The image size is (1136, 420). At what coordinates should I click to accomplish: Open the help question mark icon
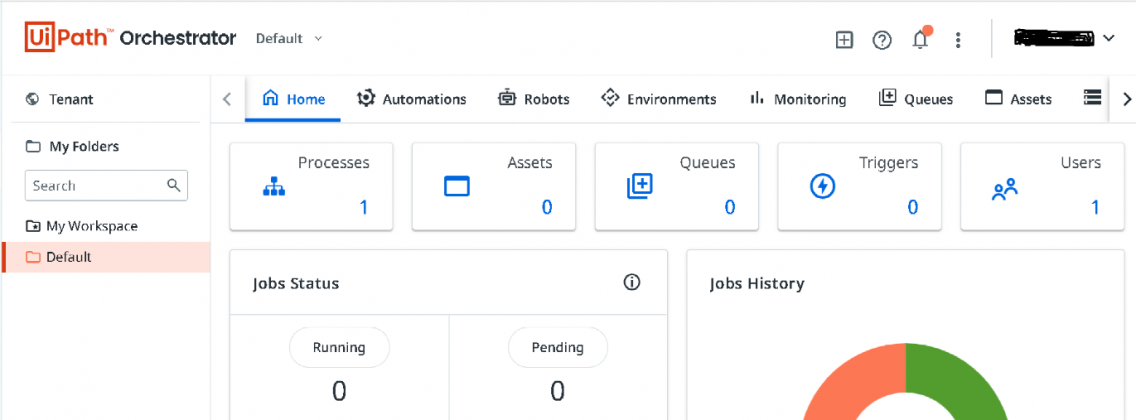[x=882, y=40]
